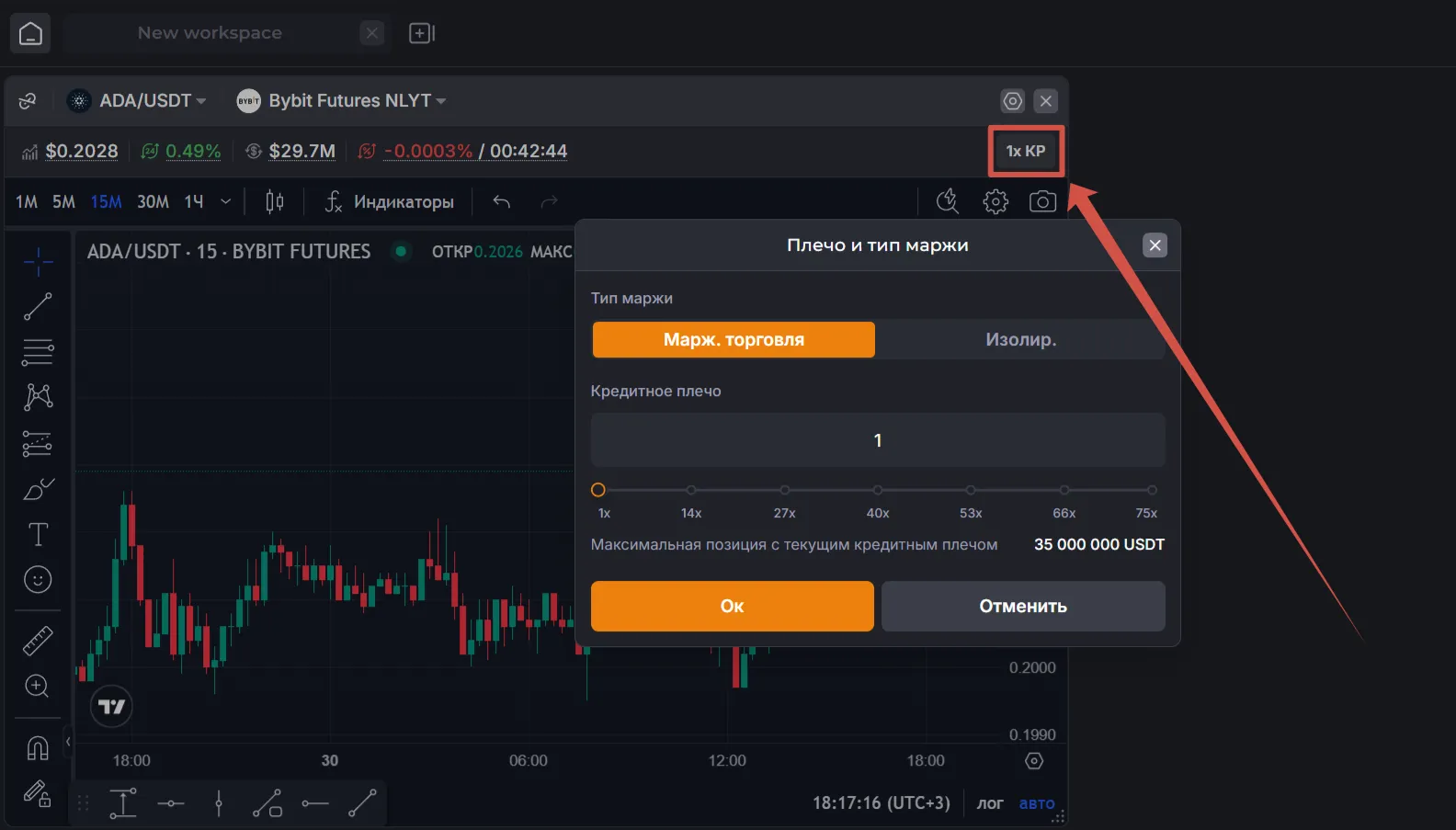1456x830 pixels.
Task: Open the candlestick chart type selector
Action: (x=275, y=201)
